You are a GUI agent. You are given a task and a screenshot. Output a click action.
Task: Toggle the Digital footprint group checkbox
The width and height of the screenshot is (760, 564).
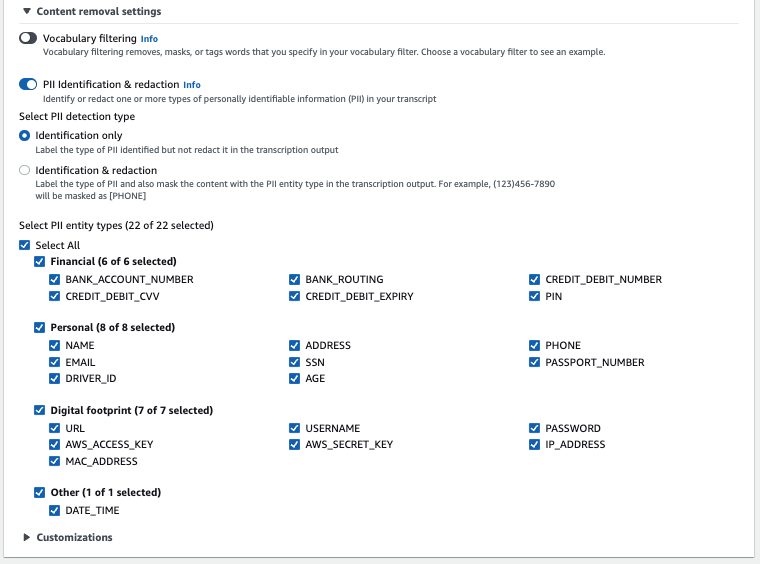click(40, 410)
